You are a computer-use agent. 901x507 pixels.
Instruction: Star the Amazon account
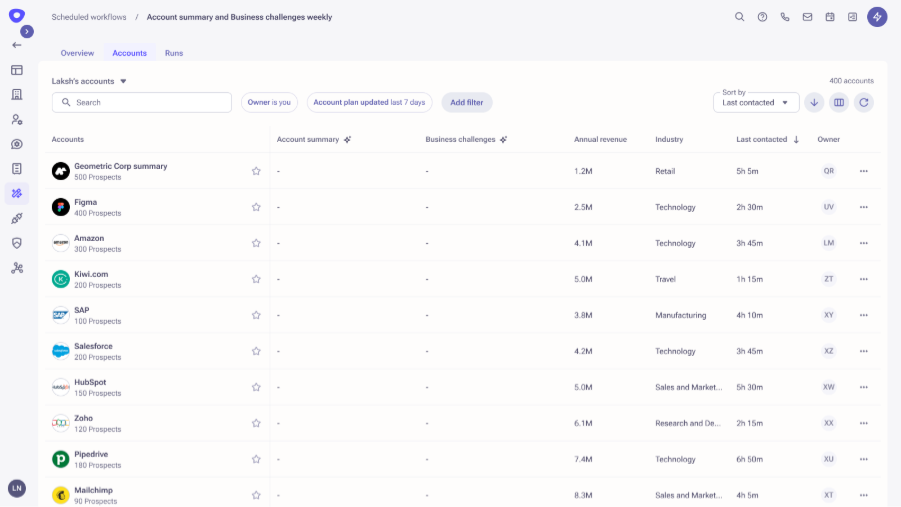pyautogui.click(x=256, y=243)
